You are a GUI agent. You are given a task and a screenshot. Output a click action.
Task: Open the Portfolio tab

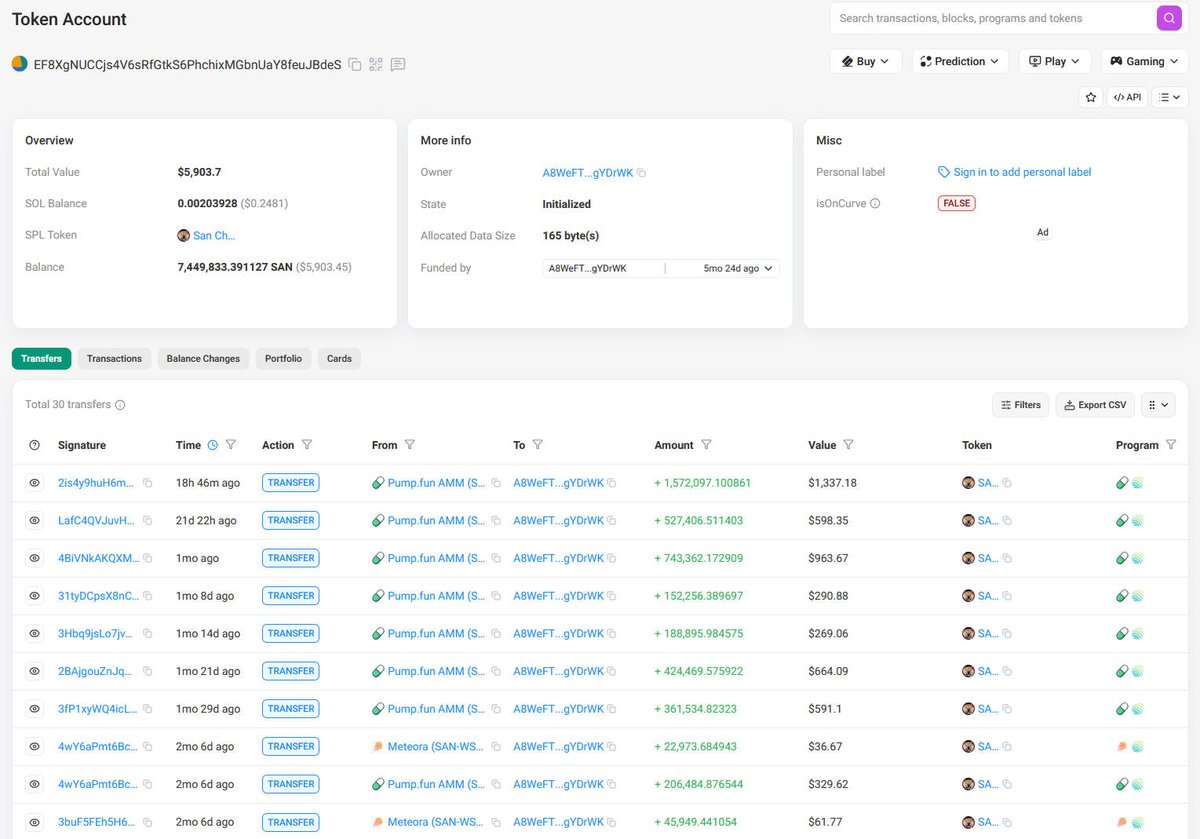point(283,358)
